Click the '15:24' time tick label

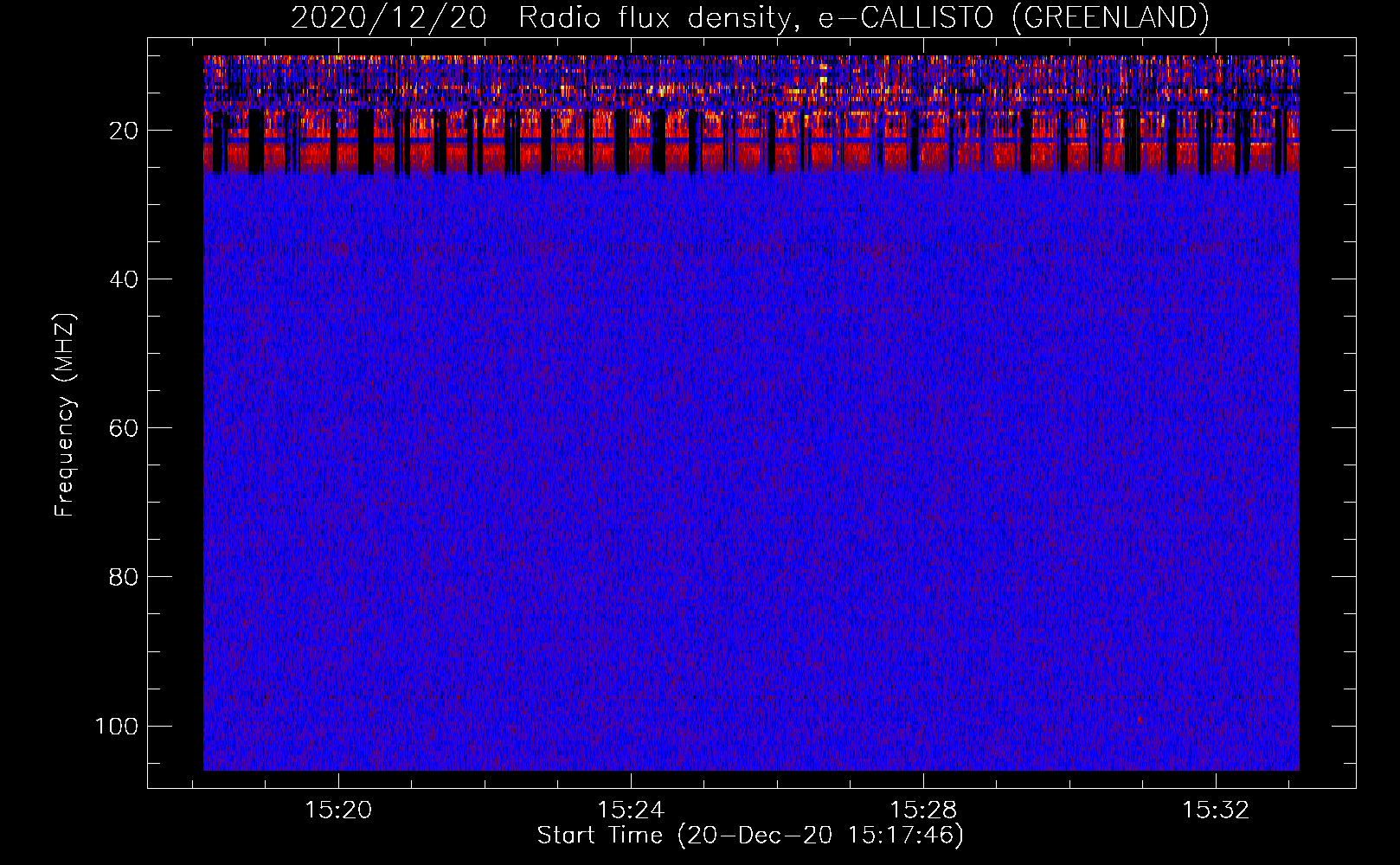[x=631, y=810]
